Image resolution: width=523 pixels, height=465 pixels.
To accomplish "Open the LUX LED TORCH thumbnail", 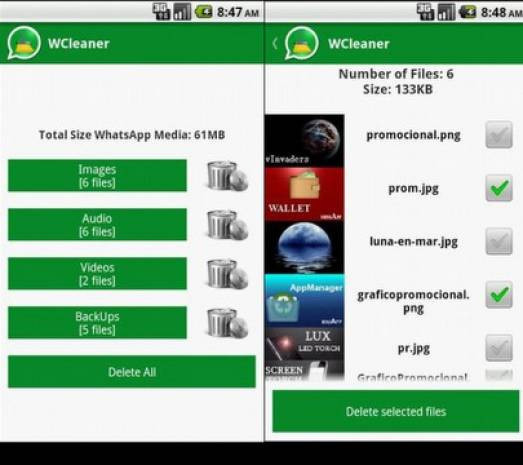I will (x=305, y=343).
